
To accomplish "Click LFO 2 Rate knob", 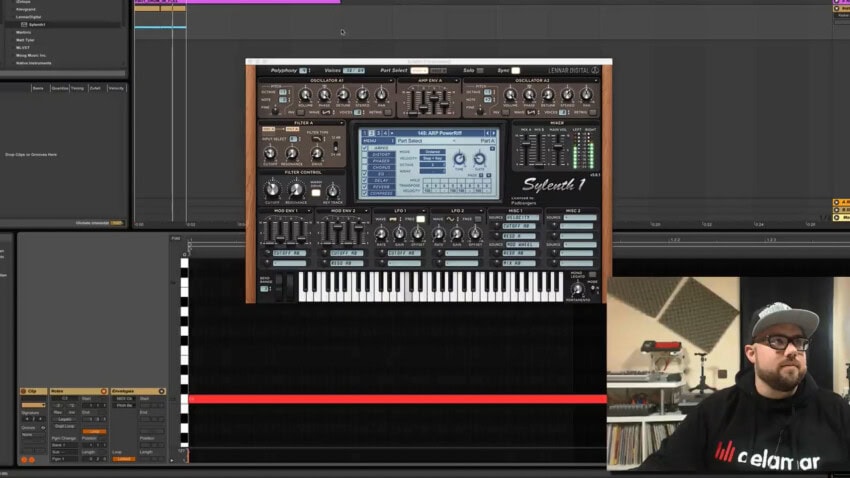I will 439,234.
